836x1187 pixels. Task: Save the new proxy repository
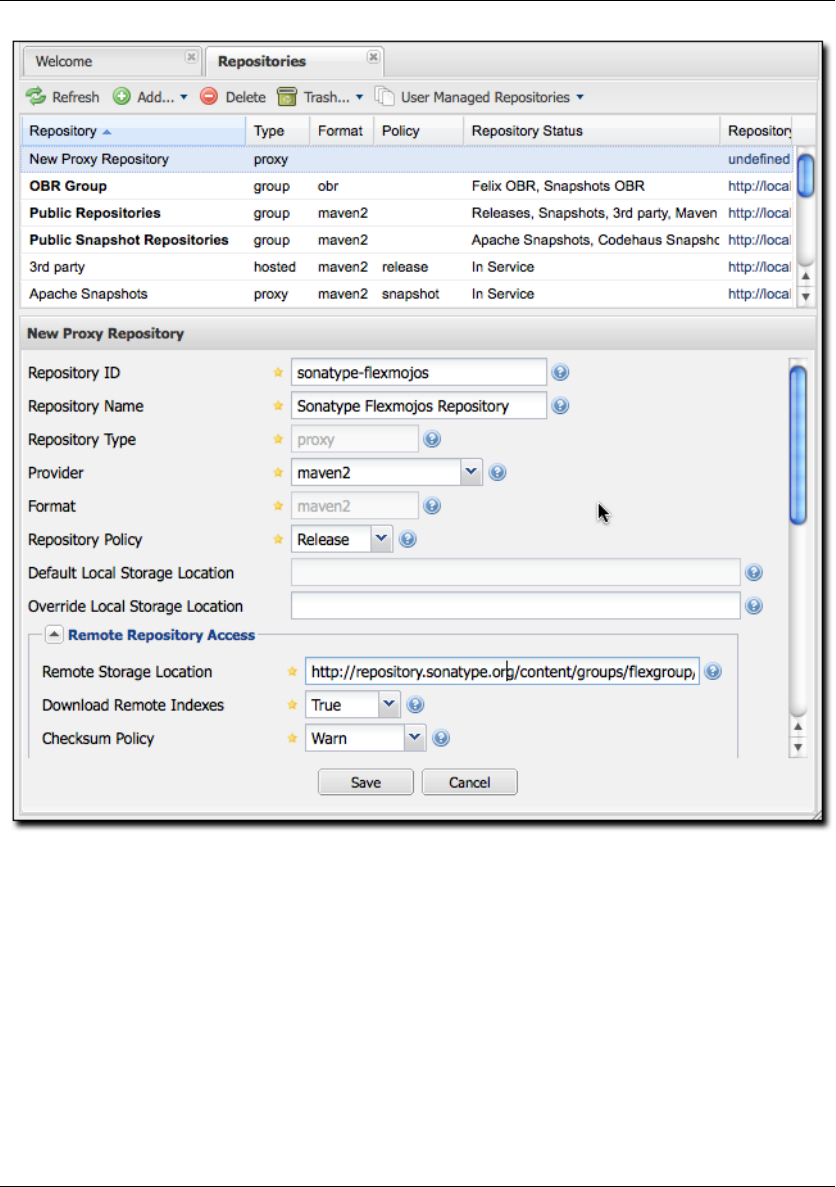[x=366, y=782]
